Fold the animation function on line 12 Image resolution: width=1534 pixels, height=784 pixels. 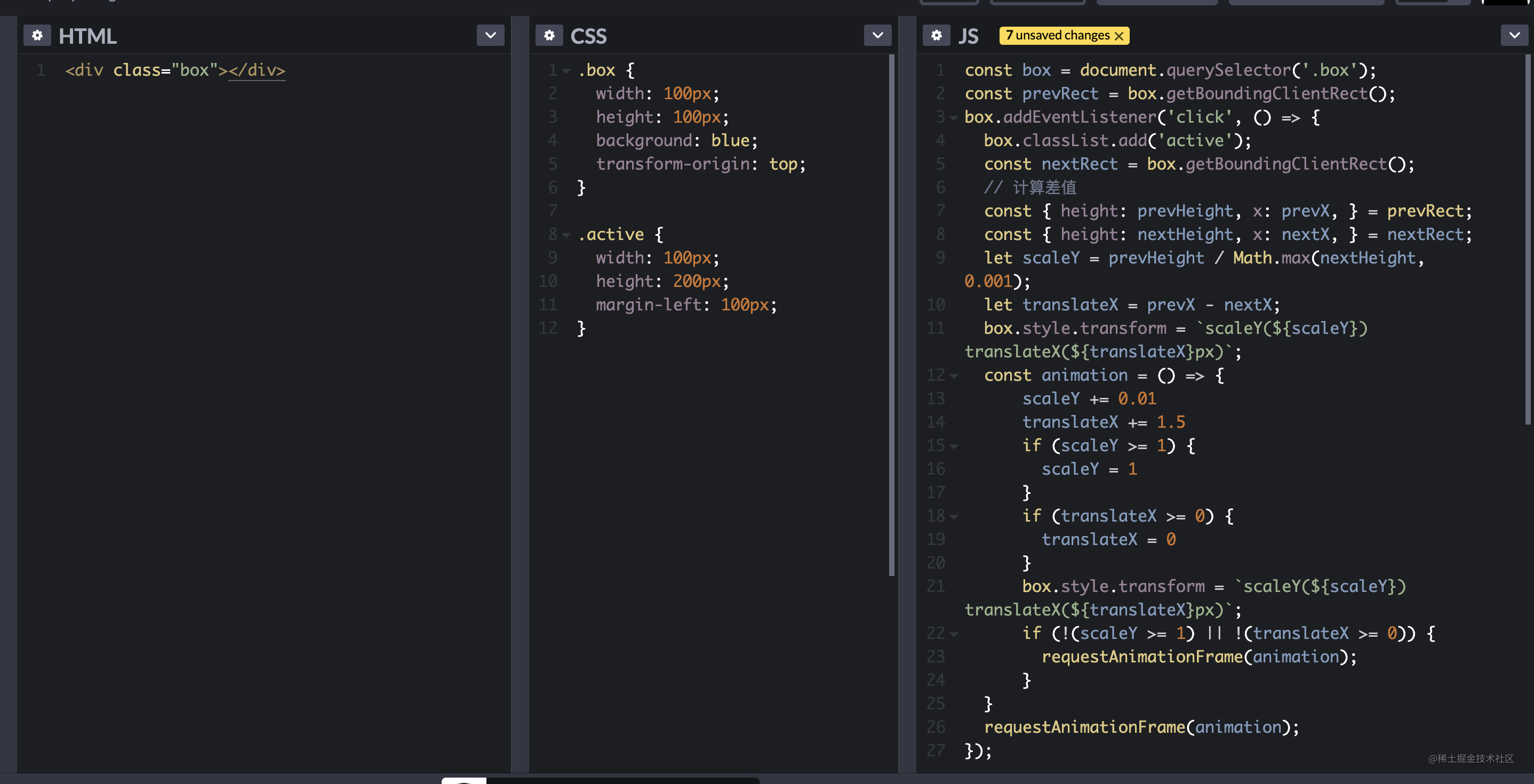coord(953,376)
